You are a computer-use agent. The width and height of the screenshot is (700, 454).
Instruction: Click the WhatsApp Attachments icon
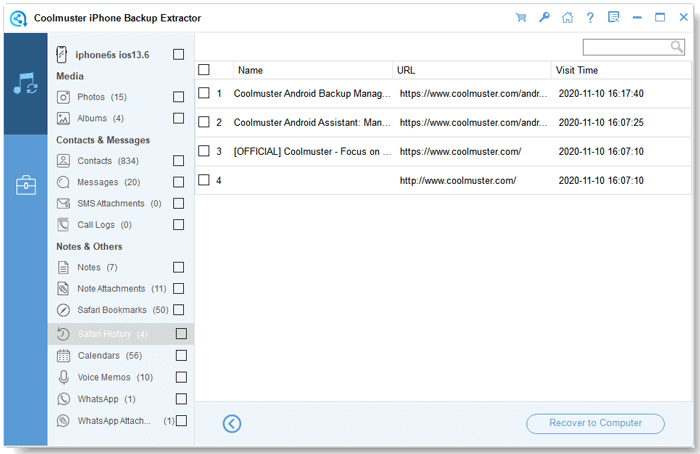63,421
